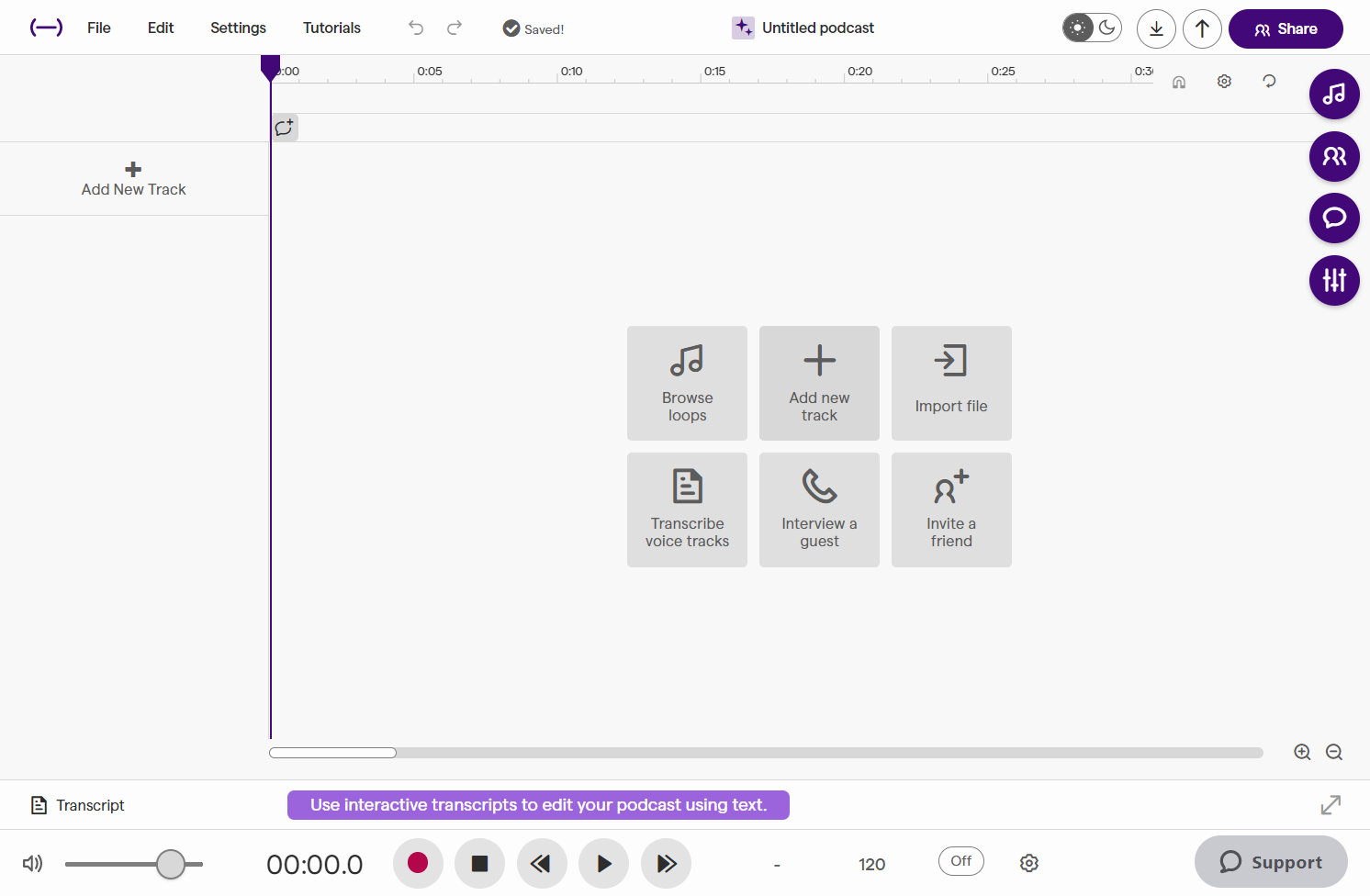
Task: Open metronome settings gear
Action: coord(1029,863)
